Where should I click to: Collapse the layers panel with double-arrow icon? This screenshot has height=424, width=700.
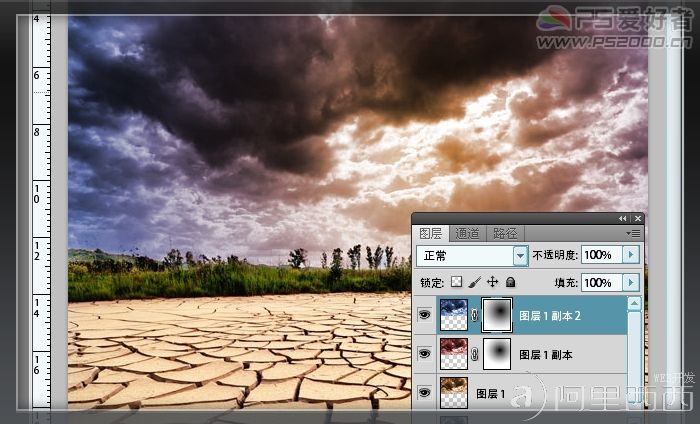(x=623, y=218)
